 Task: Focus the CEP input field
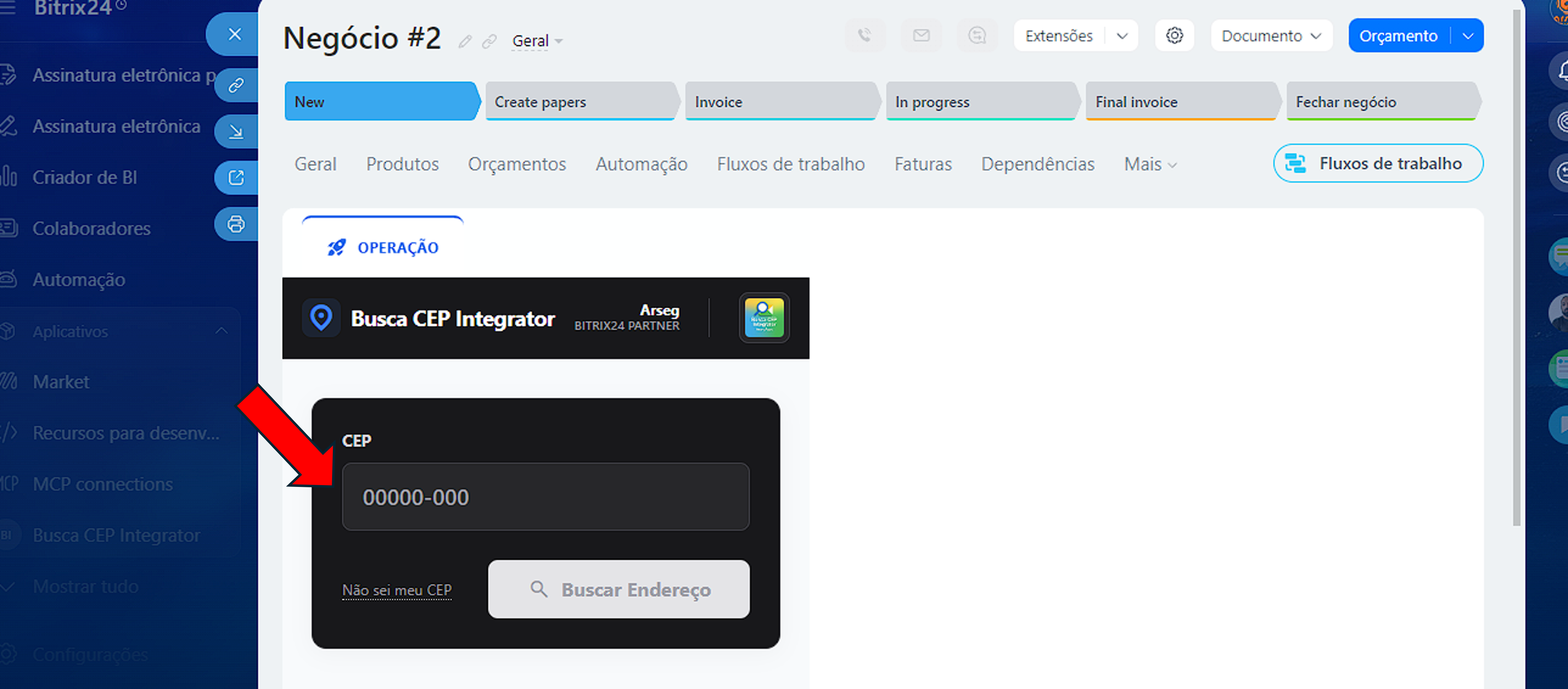pyautogui.click(x=545, y=497)
